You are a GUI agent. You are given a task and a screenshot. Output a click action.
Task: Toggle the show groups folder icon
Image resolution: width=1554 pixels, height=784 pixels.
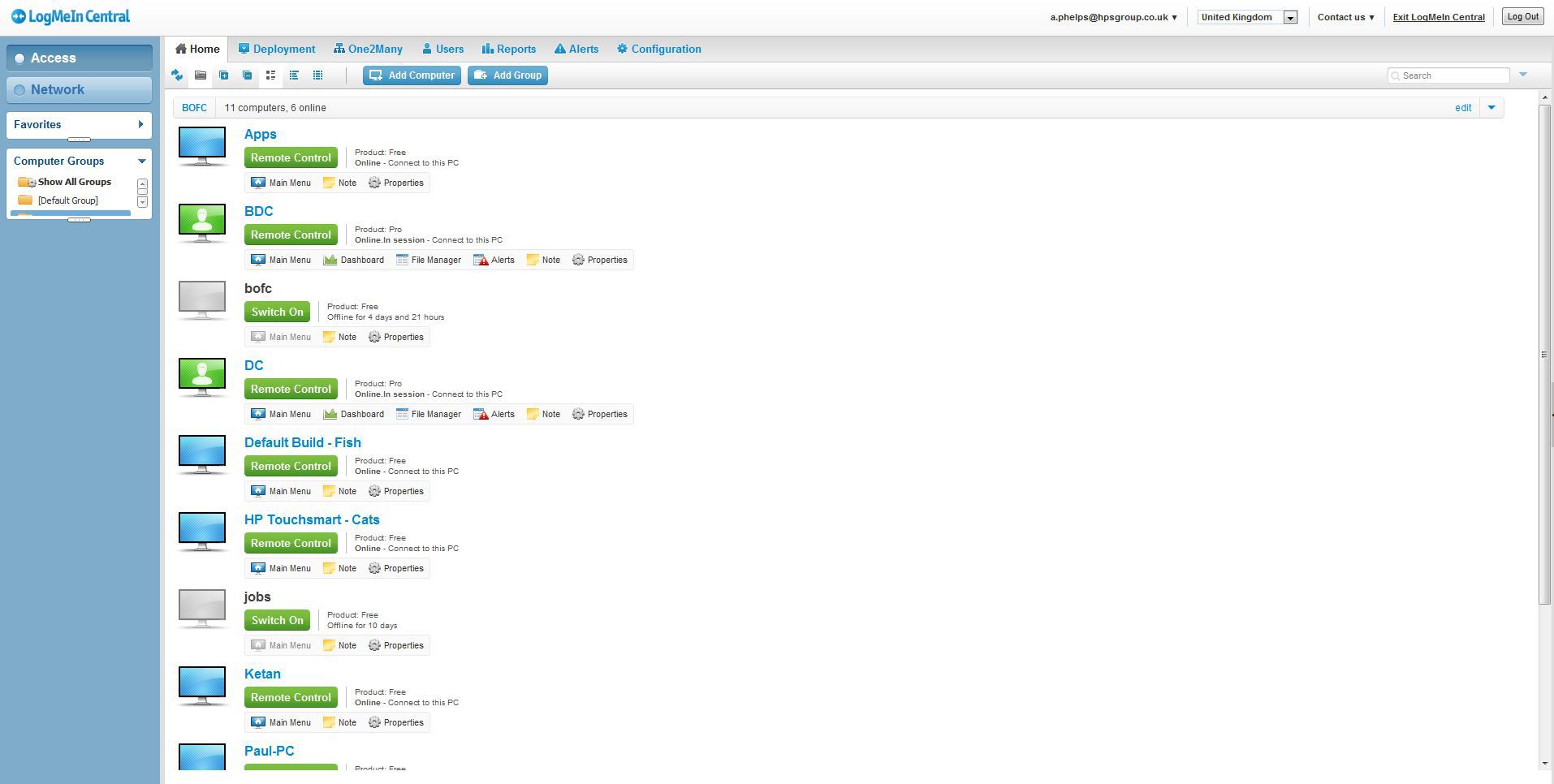click(201, 75)
